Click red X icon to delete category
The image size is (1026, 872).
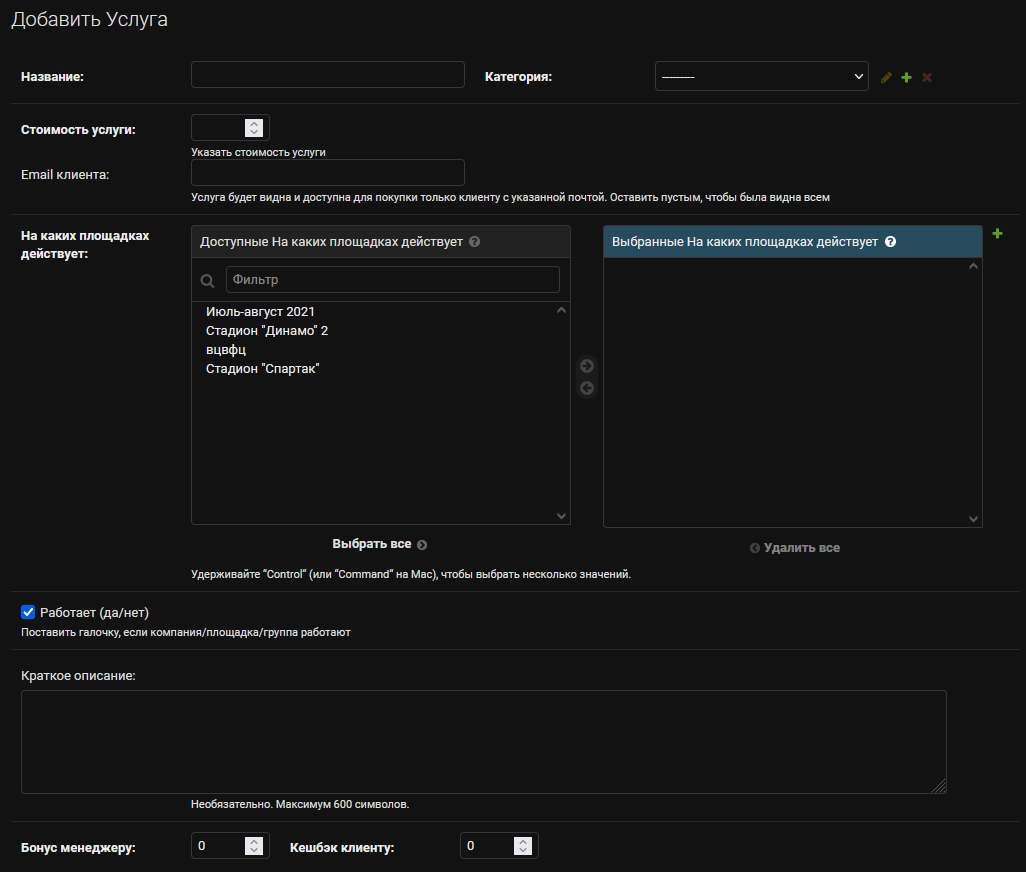point(927,77)
